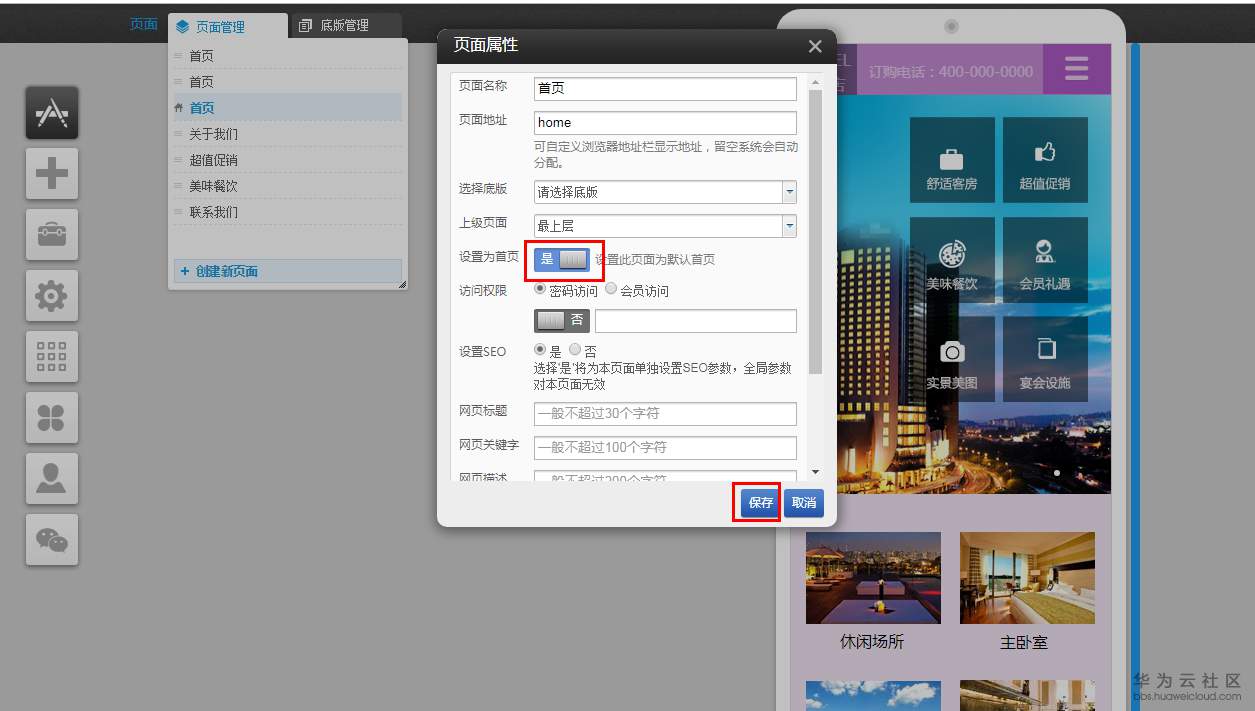Image resolution: width=1255 pixels, height=711 pixels.
Task: Open the WeChat sidebar icon
Action: pyautogui.click(x=52, y=540)
